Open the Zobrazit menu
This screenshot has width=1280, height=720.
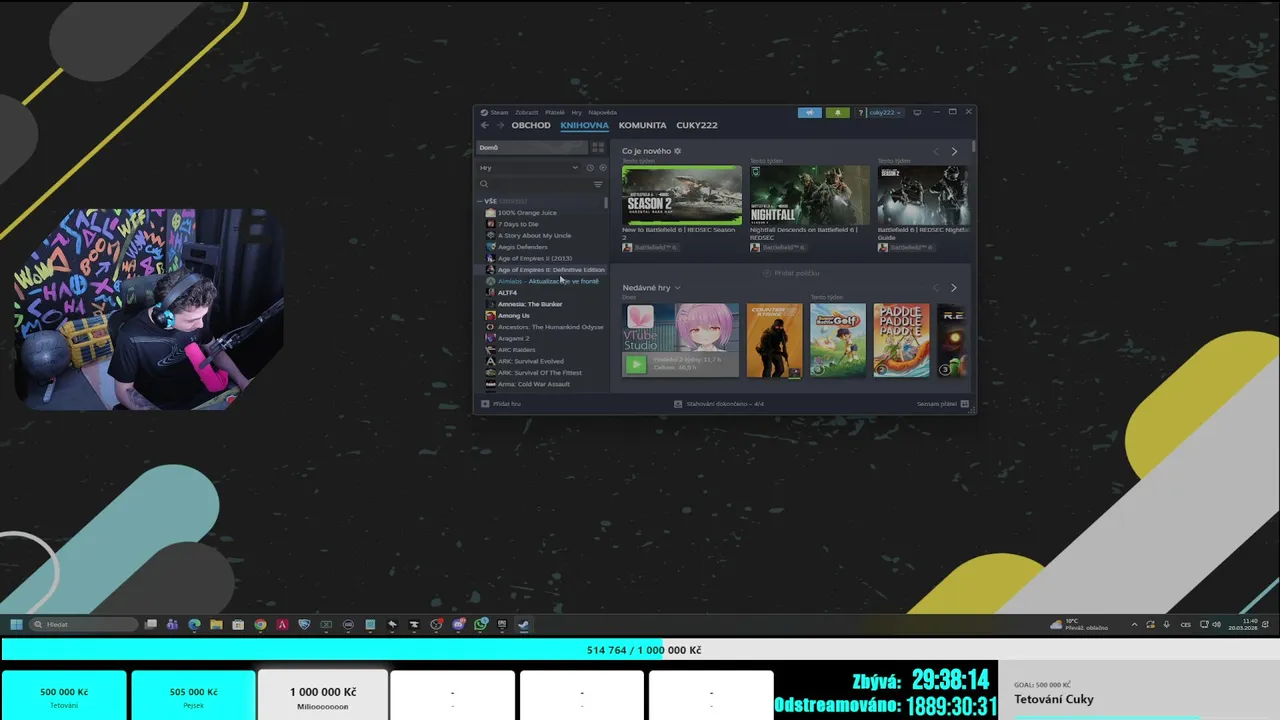tap(527, 113)
